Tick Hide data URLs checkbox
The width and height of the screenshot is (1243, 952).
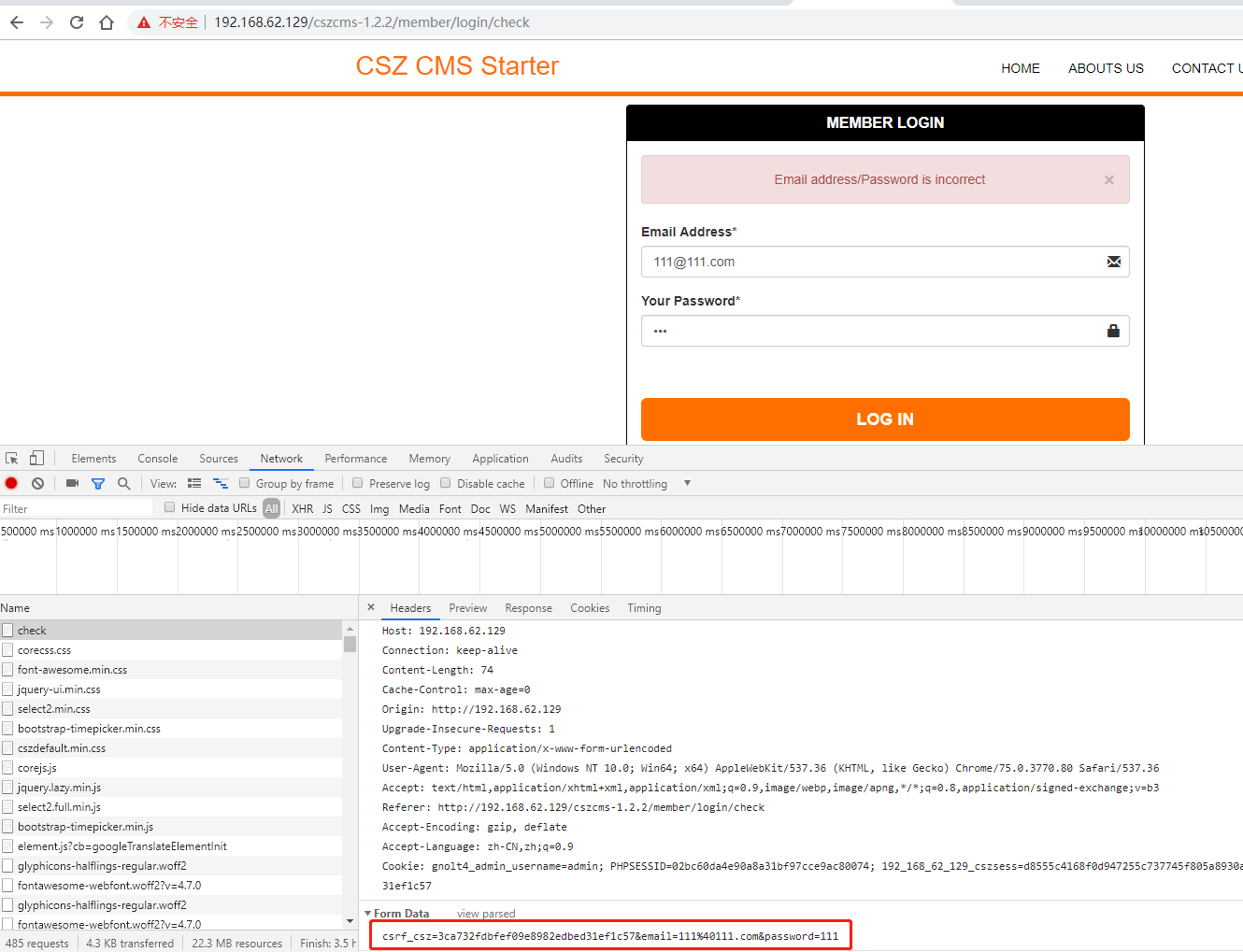coord(169,507)
